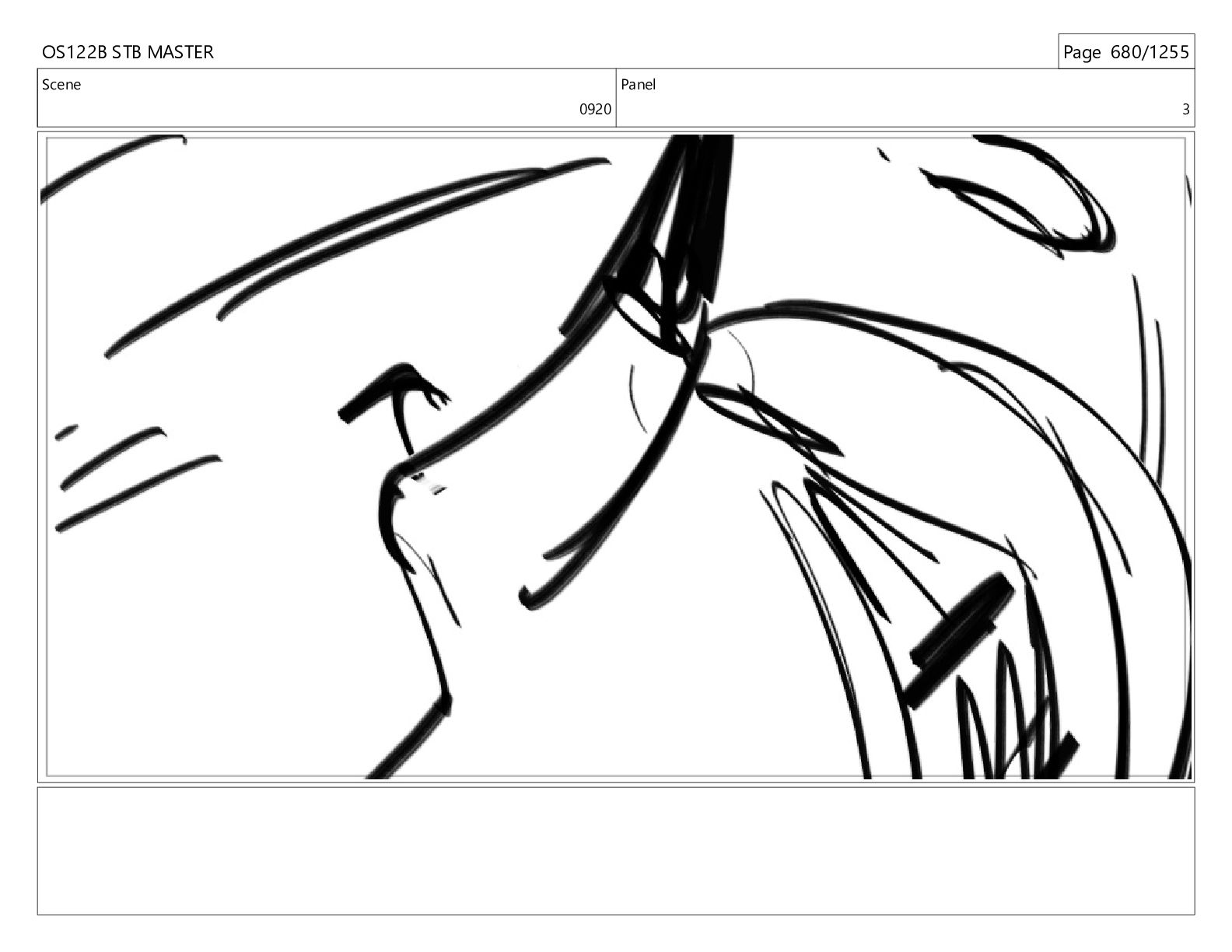This screenshot has height=952, width=1232.
Task: Click the empty notes box below the sketch
Action: (616, 851)
